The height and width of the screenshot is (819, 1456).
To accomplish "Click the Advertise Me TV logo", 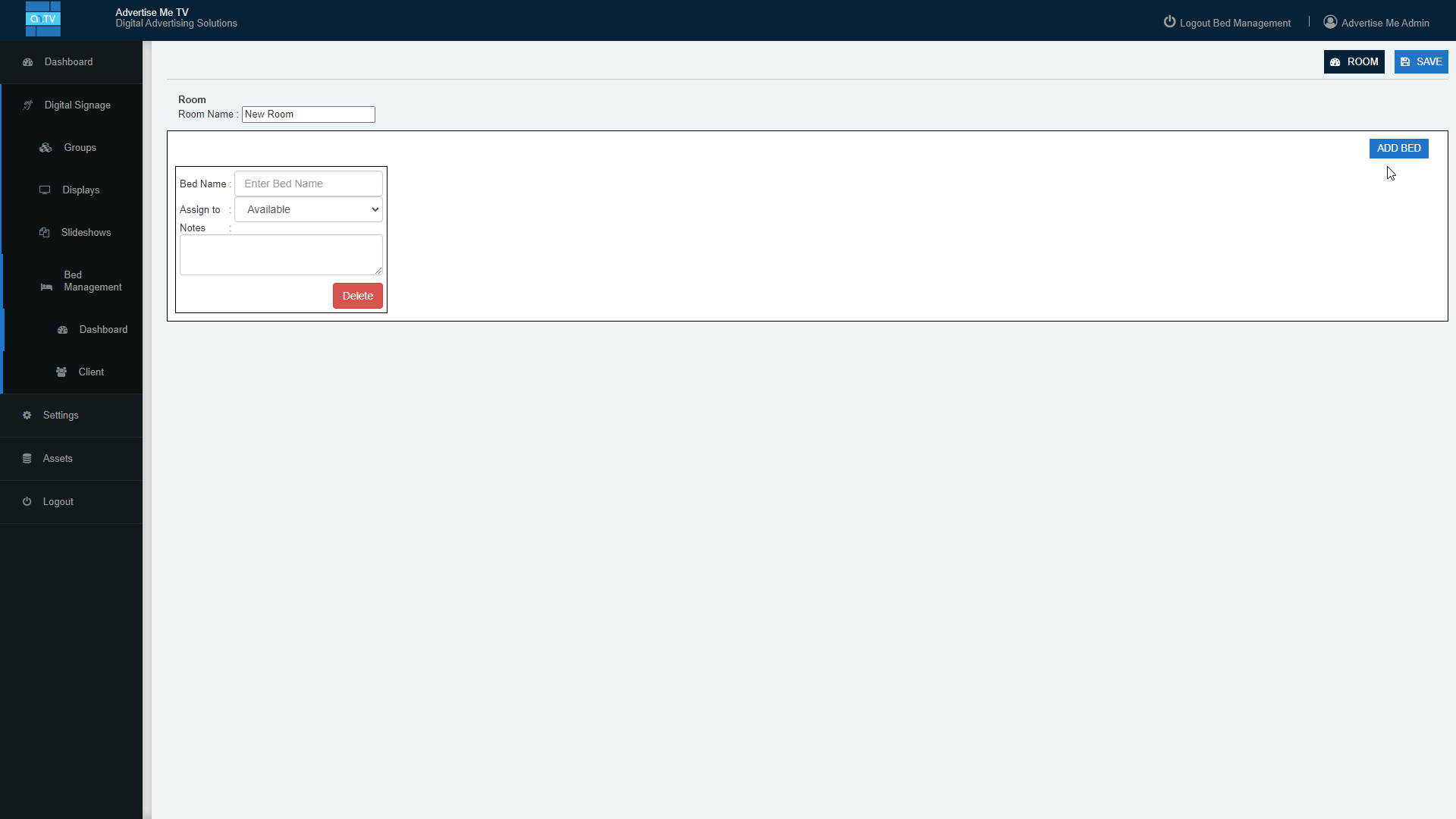I will (43, 19).
